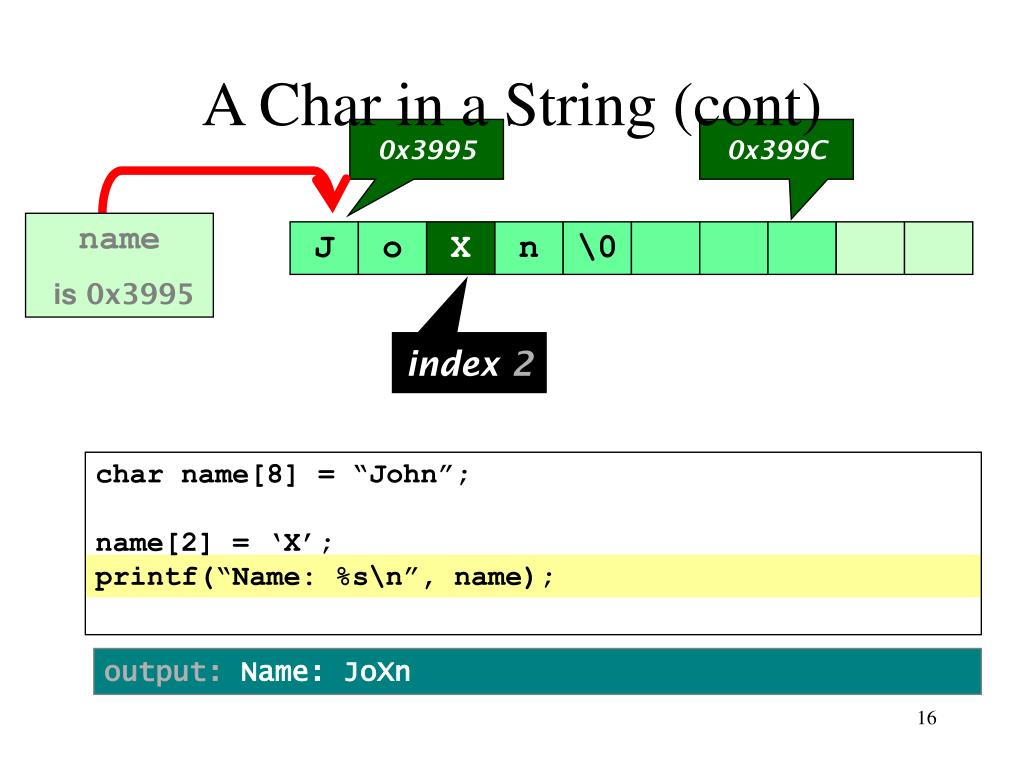
Task: Click the highlighted printf code line
Action: pyautogui.click(x=533, y=577)
